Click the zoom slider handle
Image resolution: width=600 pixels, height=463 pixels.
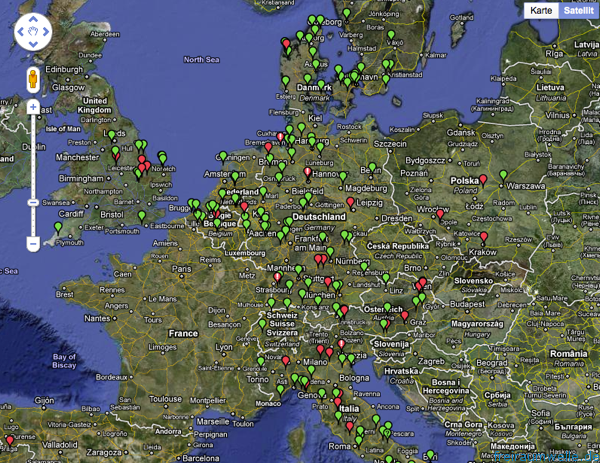click(33, 203)
